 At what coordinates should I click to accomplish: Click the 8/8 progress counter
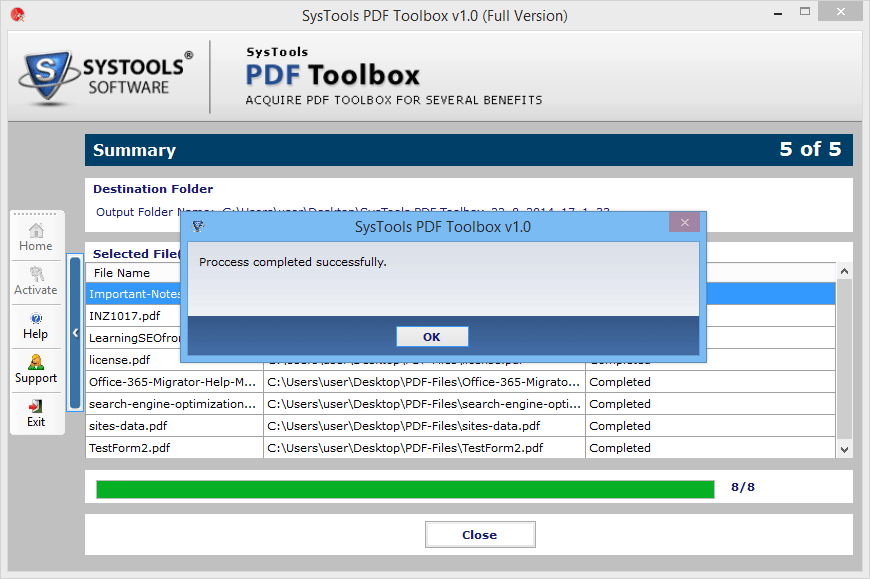(743, 487)
